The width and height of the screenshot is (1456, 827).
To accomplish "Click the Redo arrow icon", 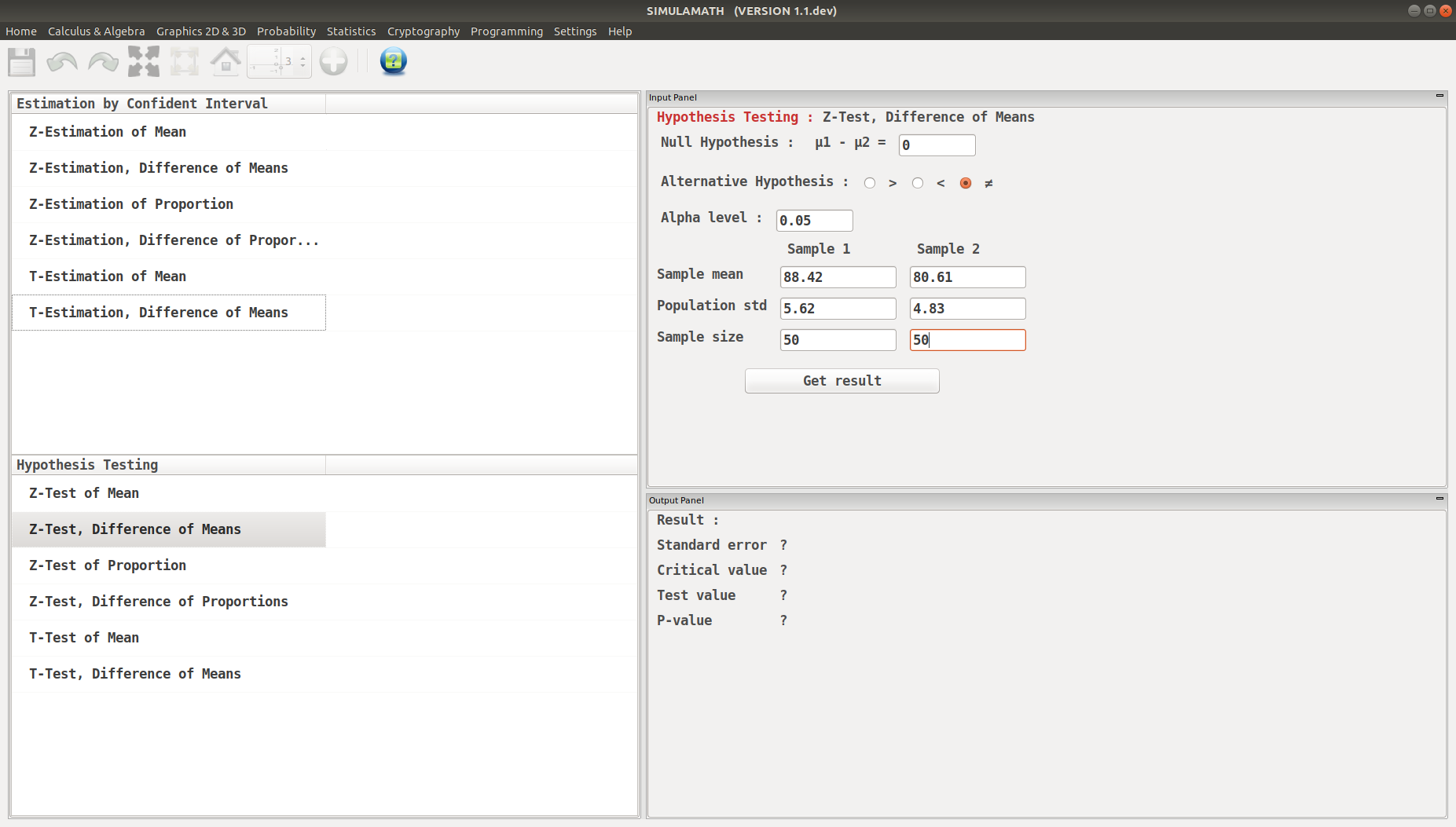I will (x=103, y=61).
